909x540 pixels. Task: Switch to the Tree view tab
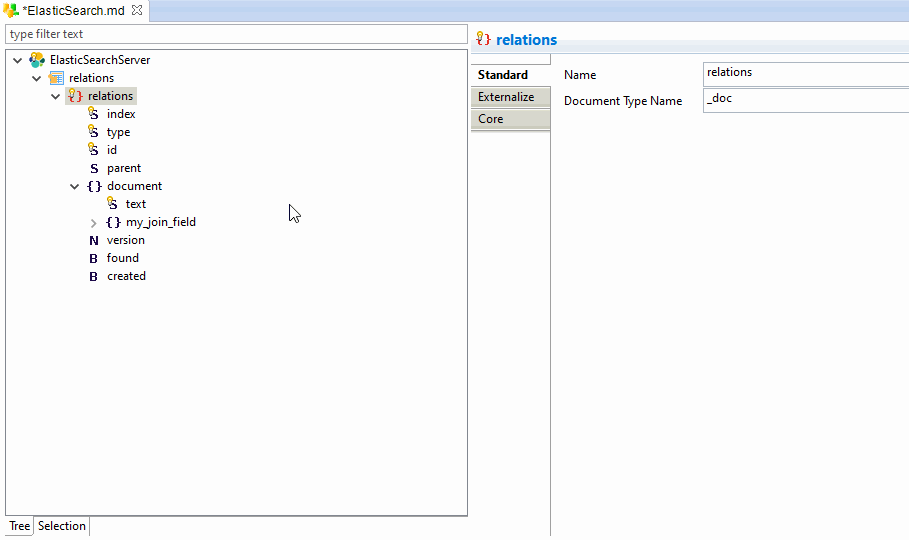(x=19, y=526)
